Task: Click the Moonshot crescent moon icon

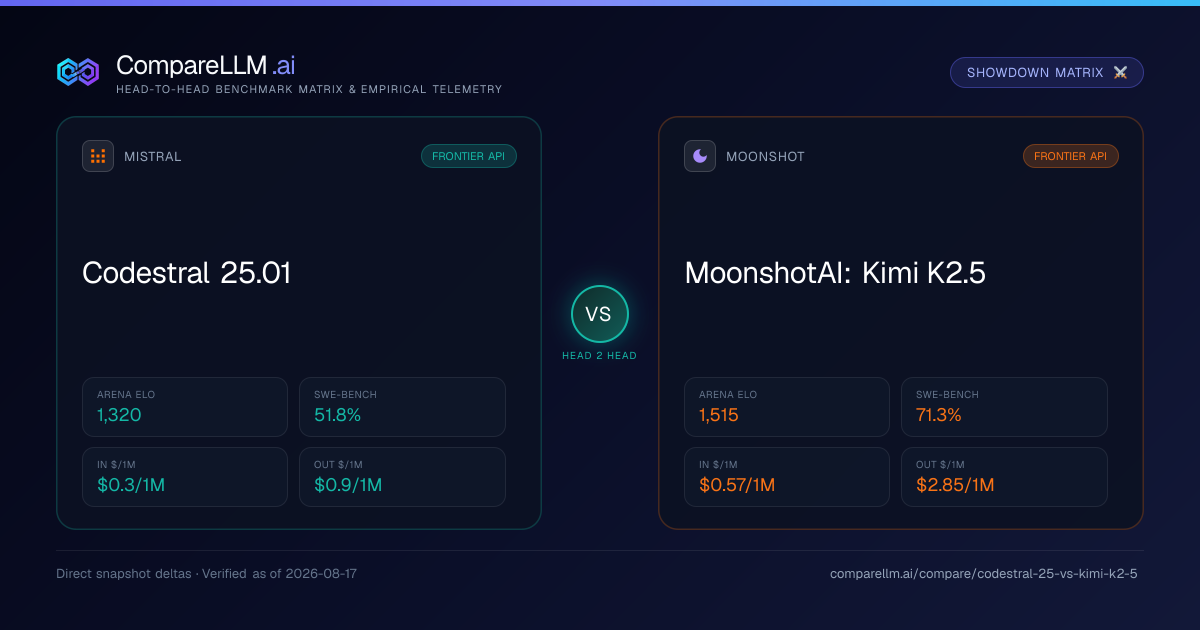Action: click(x=700, y=156)
